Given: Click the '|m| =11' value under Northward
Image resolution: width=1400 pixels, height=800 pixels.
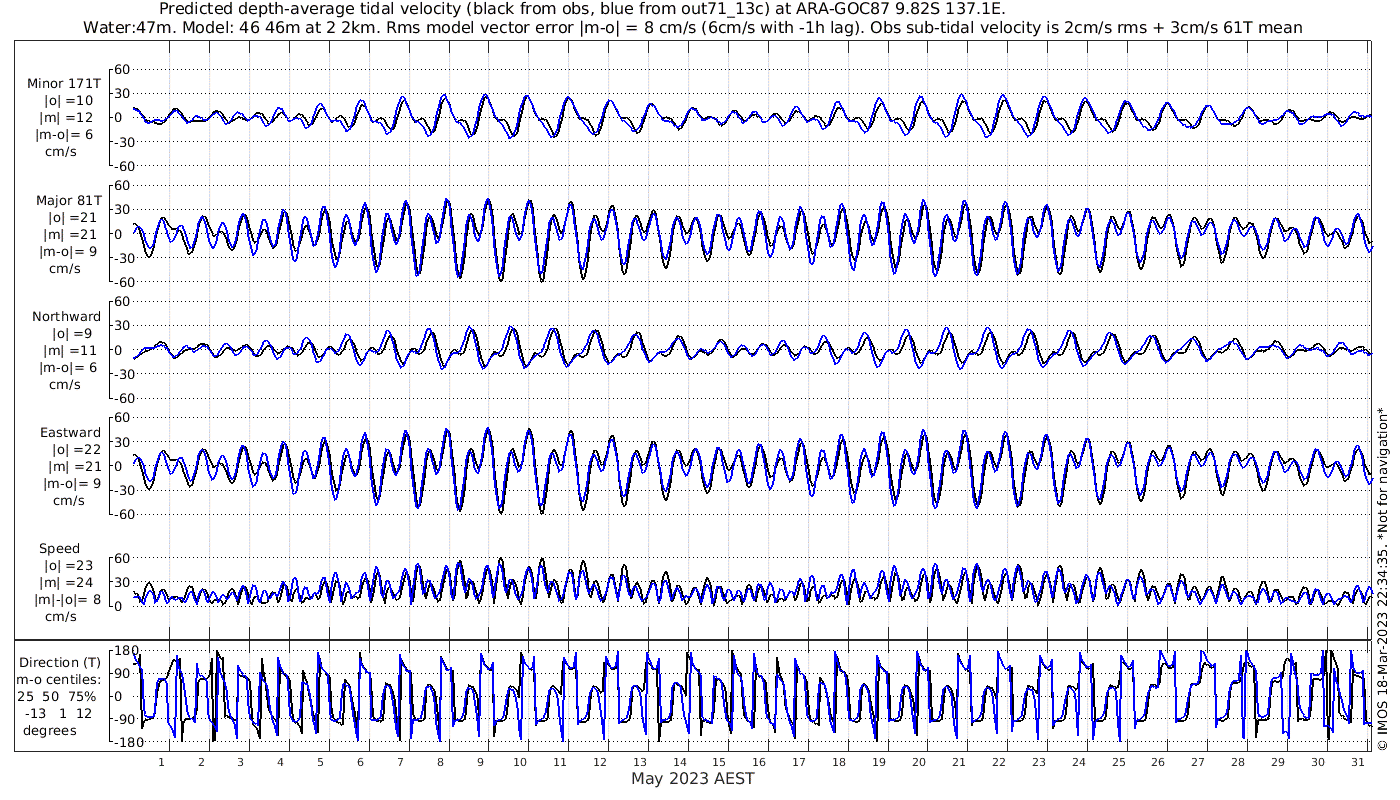Looking at the screenshot, I should (x=69, y=350).
